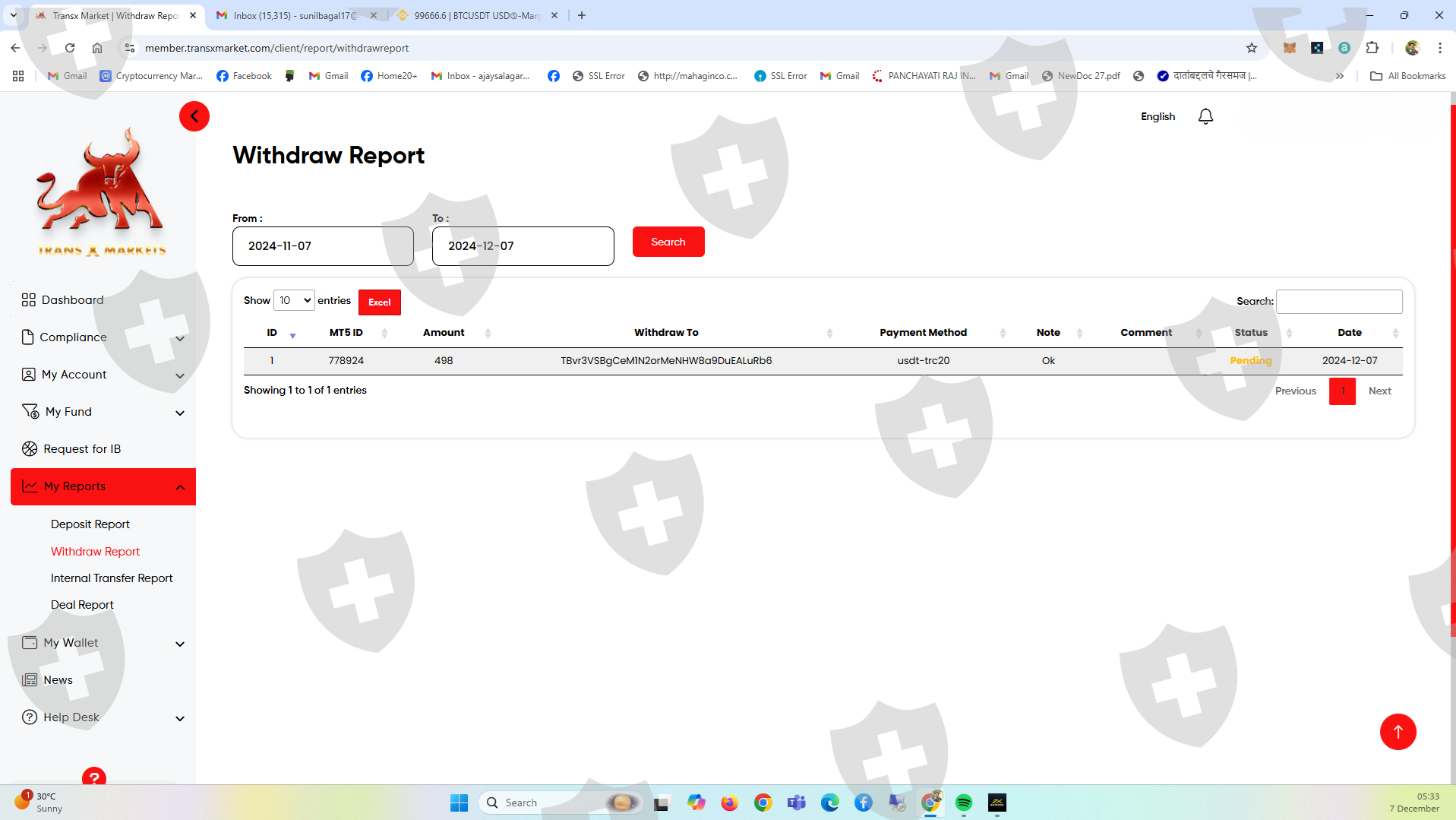1456x820 pixels.
Task: Go to the Next page
Action: click(1379, 391)
